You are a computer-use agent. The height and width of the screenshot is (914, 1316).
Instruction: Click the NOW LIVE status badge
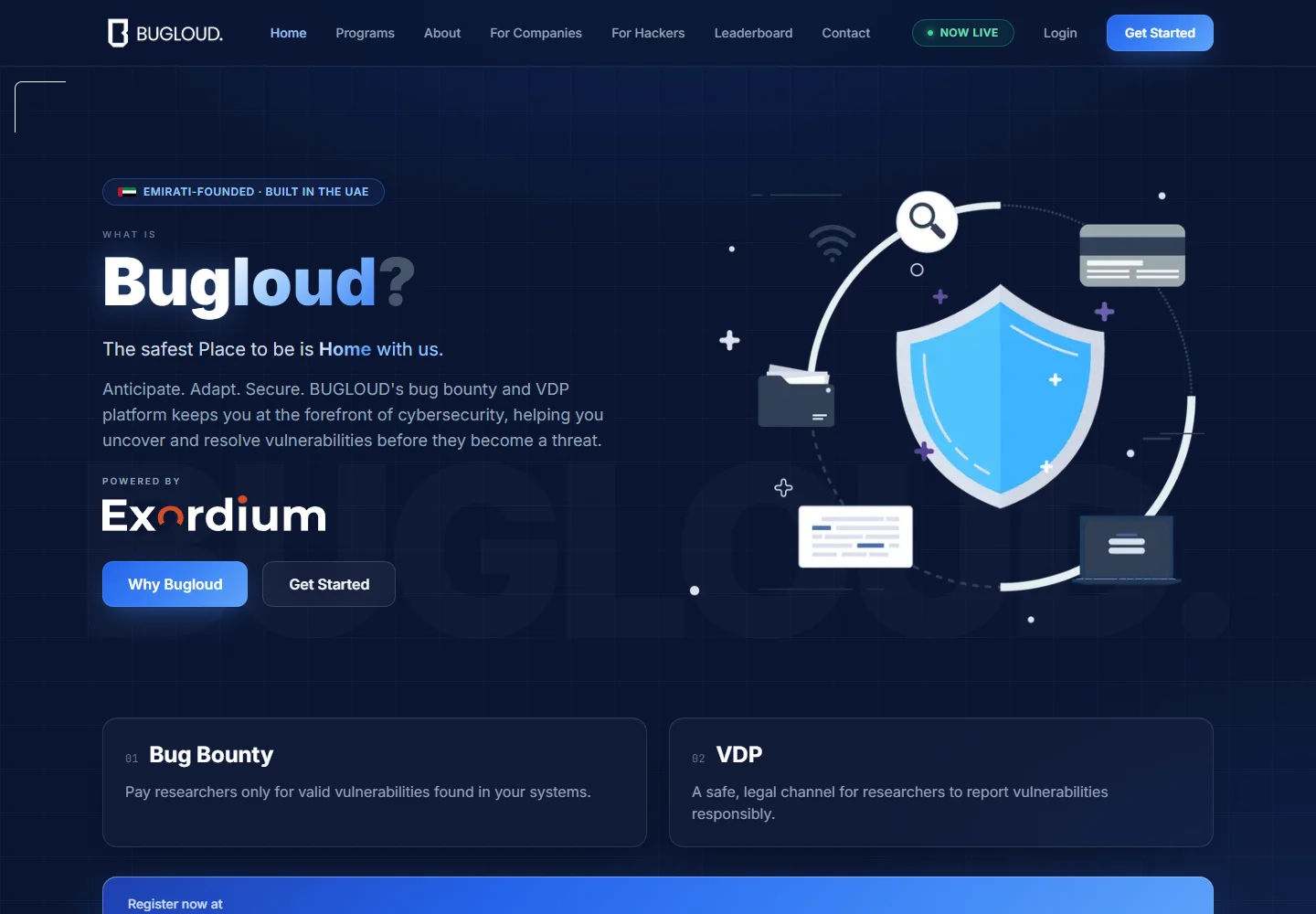coord(962,33)
